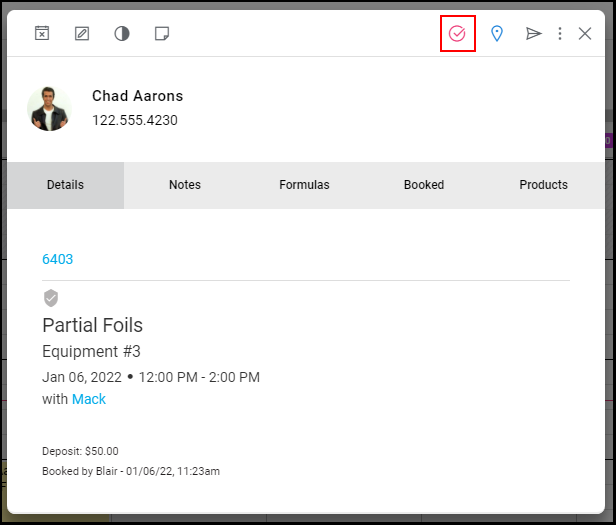616x525 pixels.
Task: Open the Formulas tab
Action: (304, 185)
